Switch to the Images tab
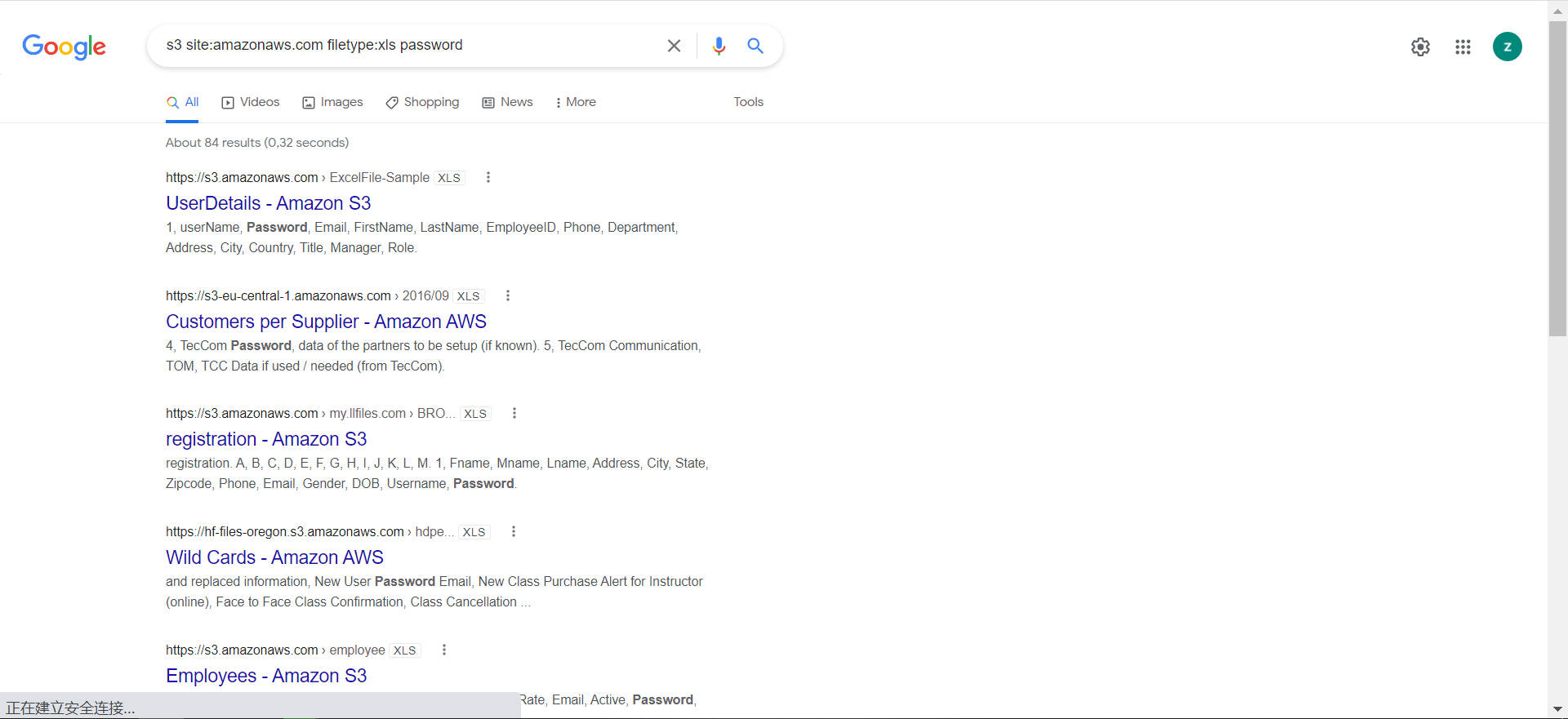 pos(332,102)
